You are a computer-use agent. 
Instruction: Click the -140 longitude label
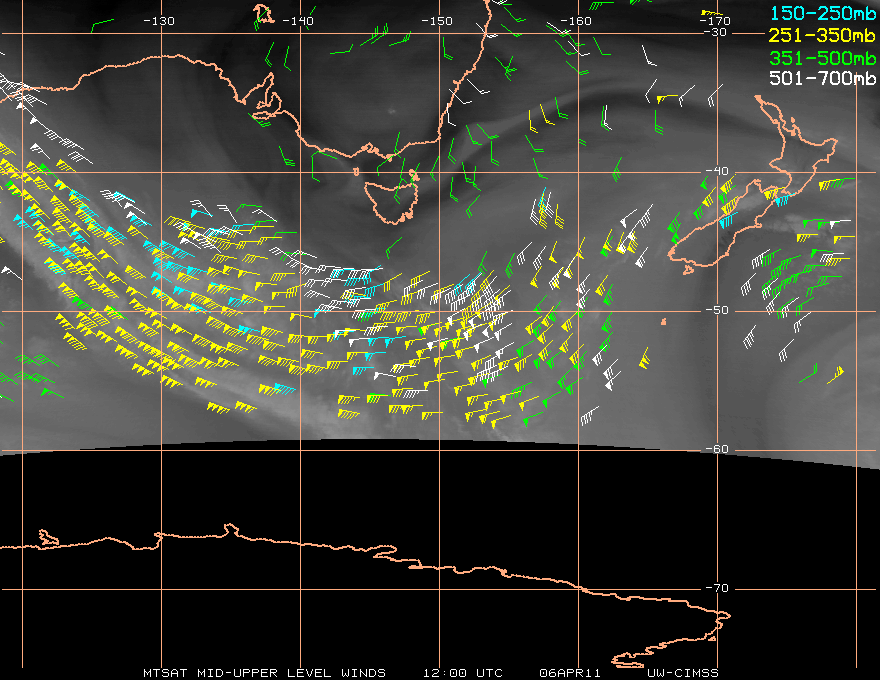coord(297,21)
